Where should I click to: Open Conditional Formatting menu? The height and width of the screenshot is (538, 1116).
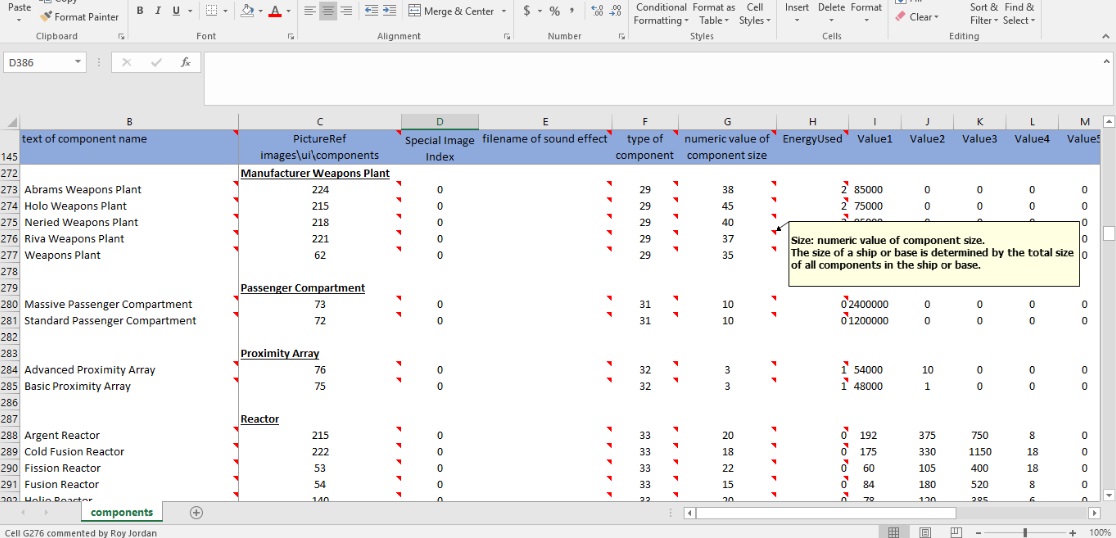tap(661, 14)
